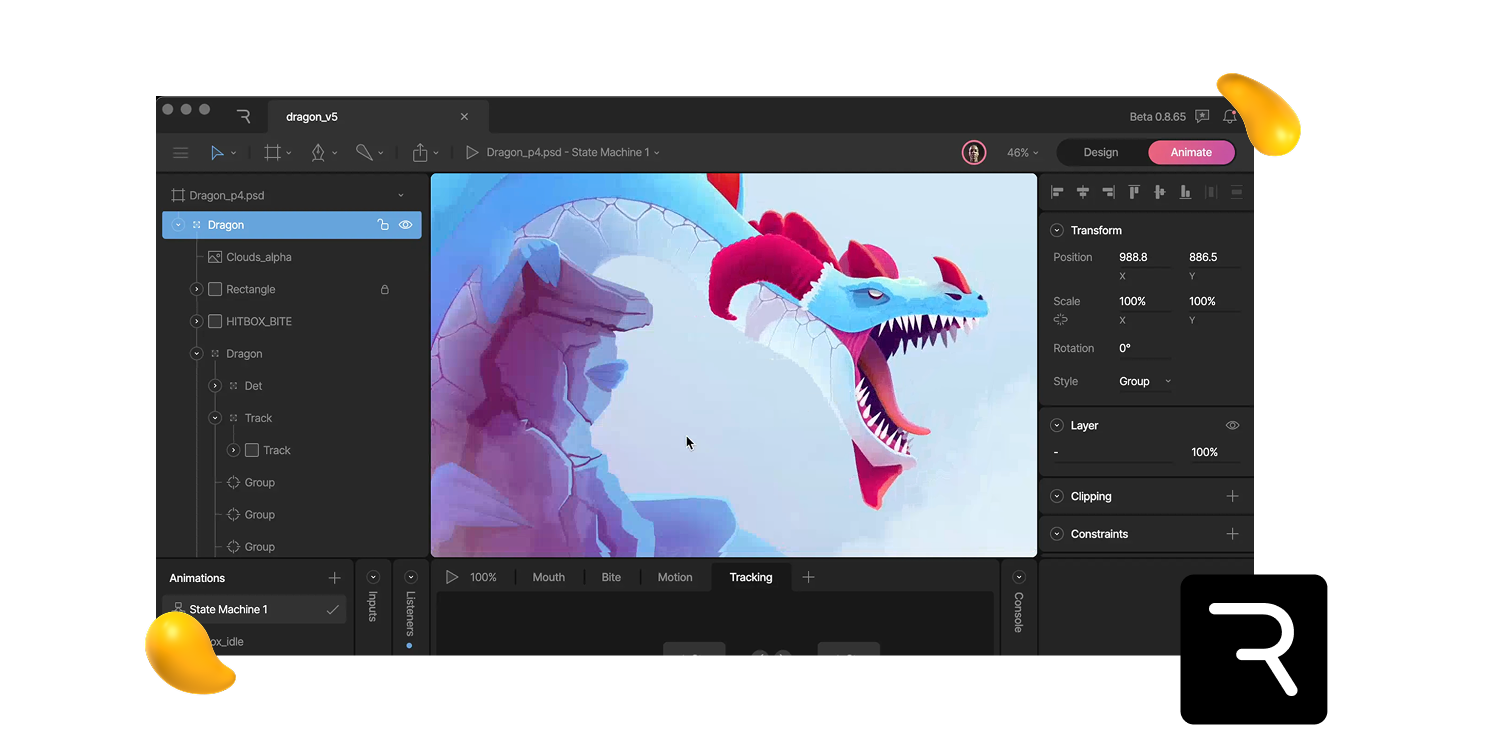Toggle the scale proportion link icon
Screen dimensions: 1500x750
(x=1060, y=320)
